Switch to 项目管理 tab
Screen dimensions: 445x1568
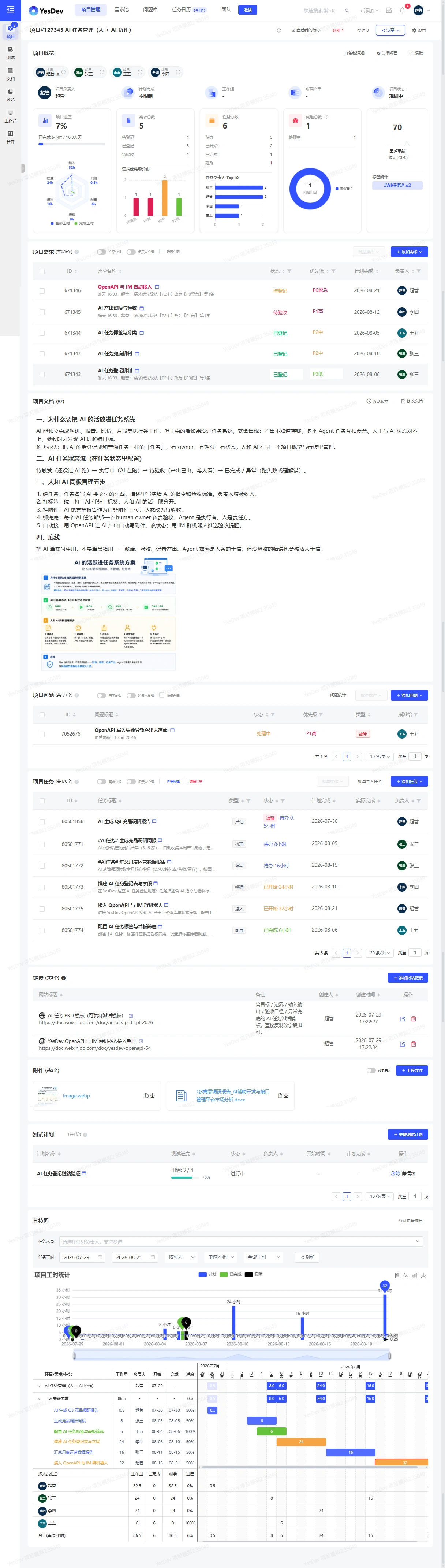[x=91, y=10]
